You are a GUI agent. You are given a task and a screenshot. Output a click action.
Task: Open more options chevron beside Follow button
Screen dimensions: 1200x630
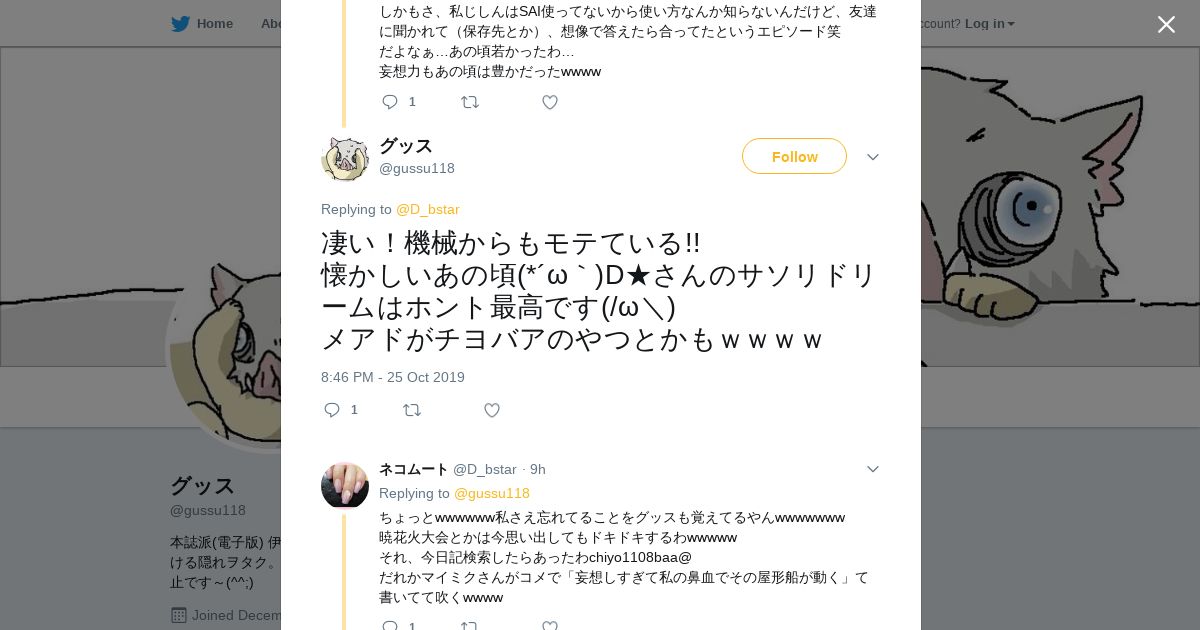click(872, 157)
